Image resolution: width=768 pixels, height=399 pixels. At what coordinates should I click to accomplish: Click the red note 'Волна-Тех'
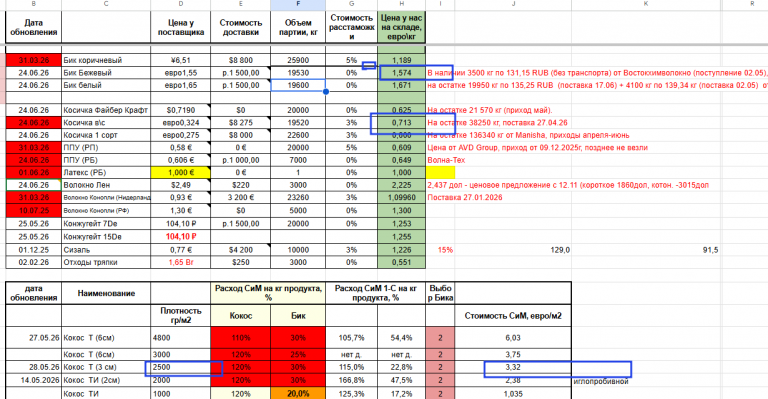coord(446,160)
